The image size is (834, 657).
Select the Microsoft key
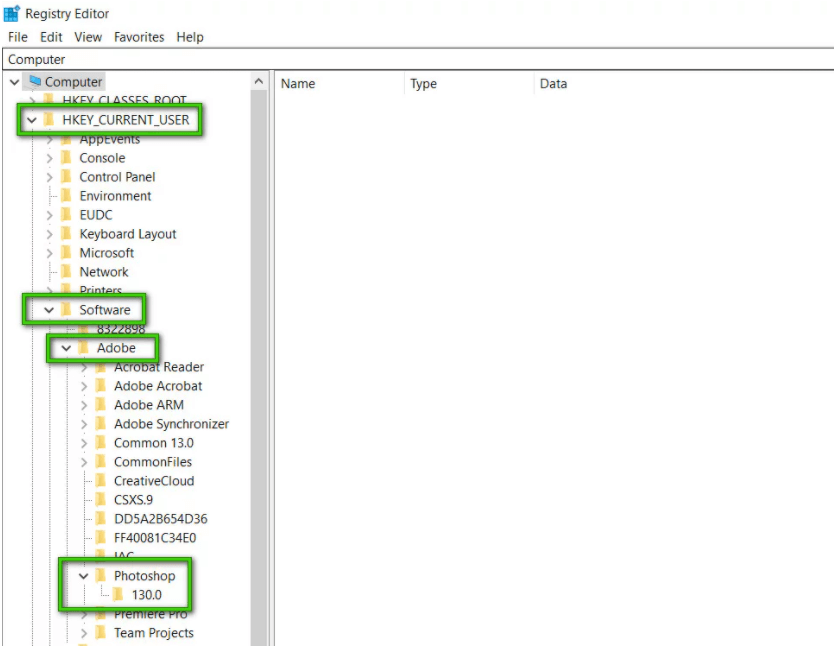click(x=106, y=253)
